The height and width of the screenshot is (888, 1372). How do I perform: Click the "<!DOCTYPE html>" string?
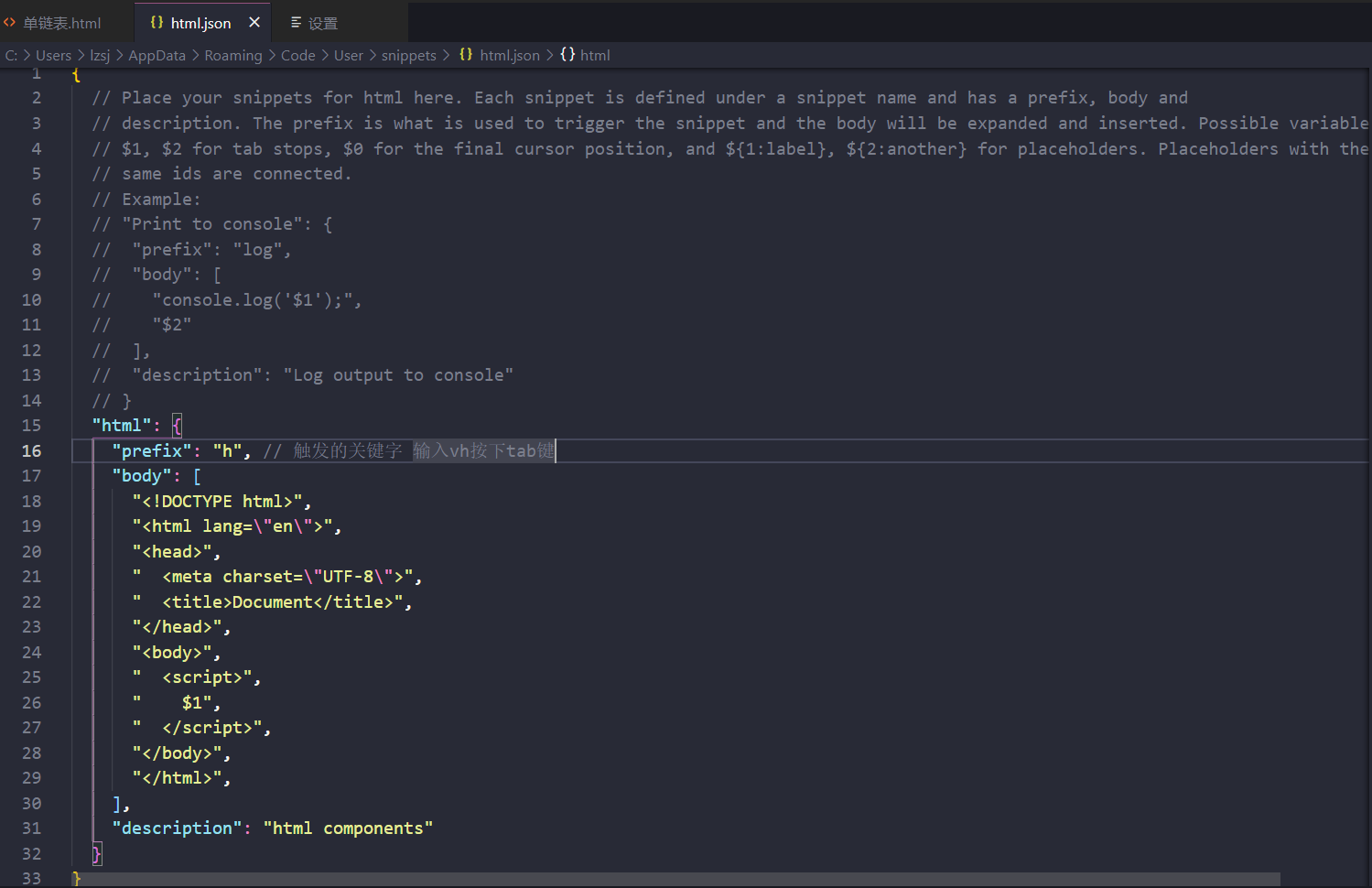tap(218, 501)
